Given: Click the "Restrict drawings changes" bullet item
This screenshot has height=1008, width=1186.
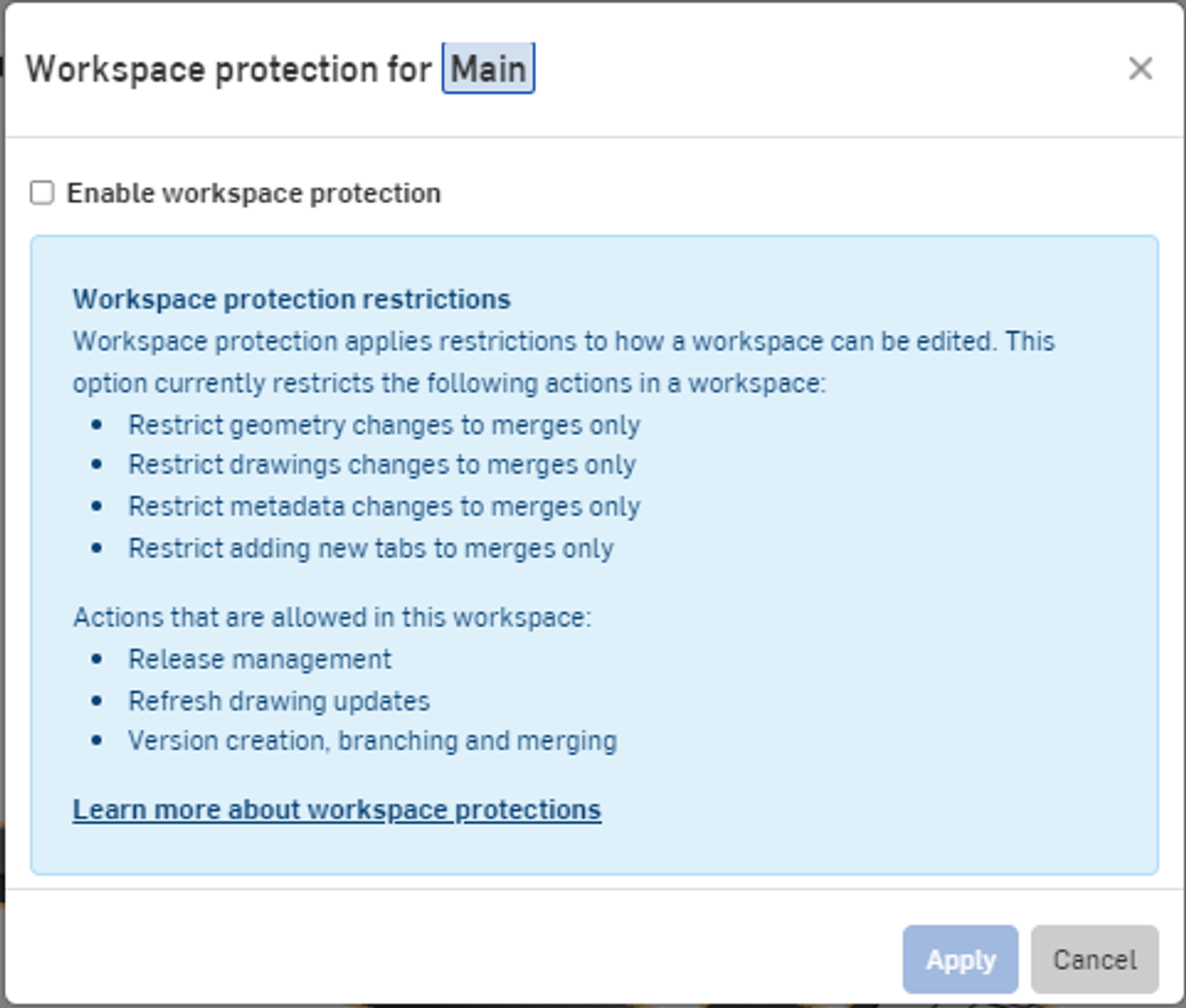Looking at the screenshot, I should tap(382, 465).
